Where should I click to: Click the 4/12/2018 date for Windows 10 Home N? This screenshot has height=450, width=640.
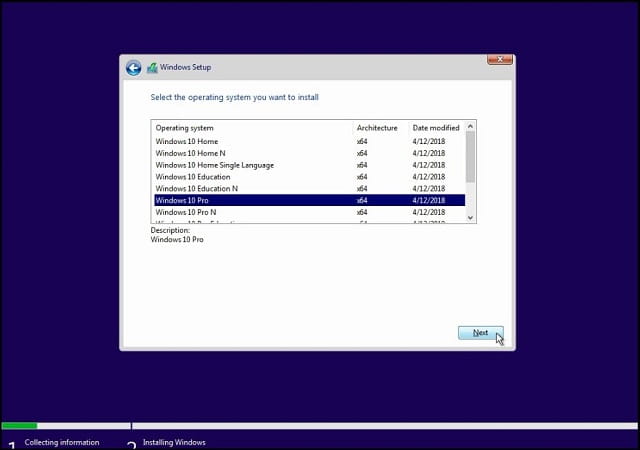(x=429, y=153)
